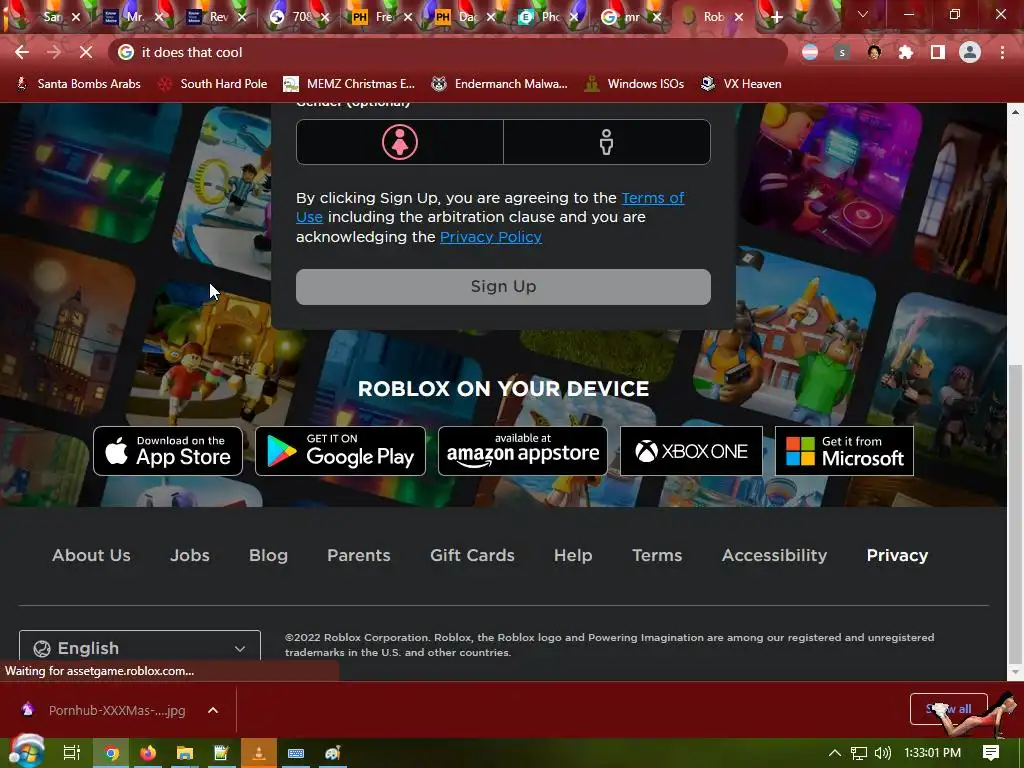Open the Privacy Policy link

(x=490, y=237)
